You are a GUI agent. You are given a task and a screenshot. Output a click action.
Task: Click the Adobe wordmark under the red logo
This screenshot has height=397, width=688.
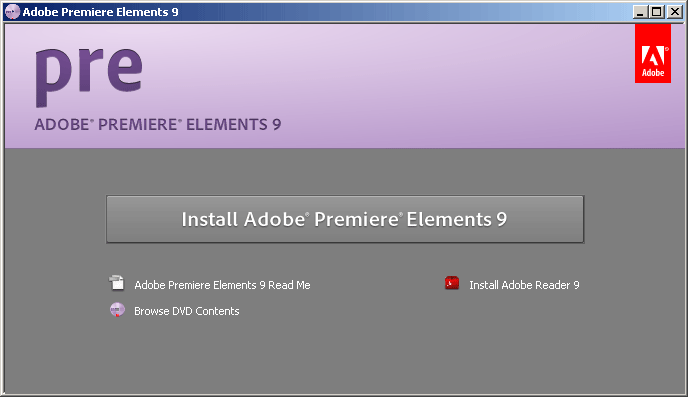pyautogui.click(x=653, y=73)
